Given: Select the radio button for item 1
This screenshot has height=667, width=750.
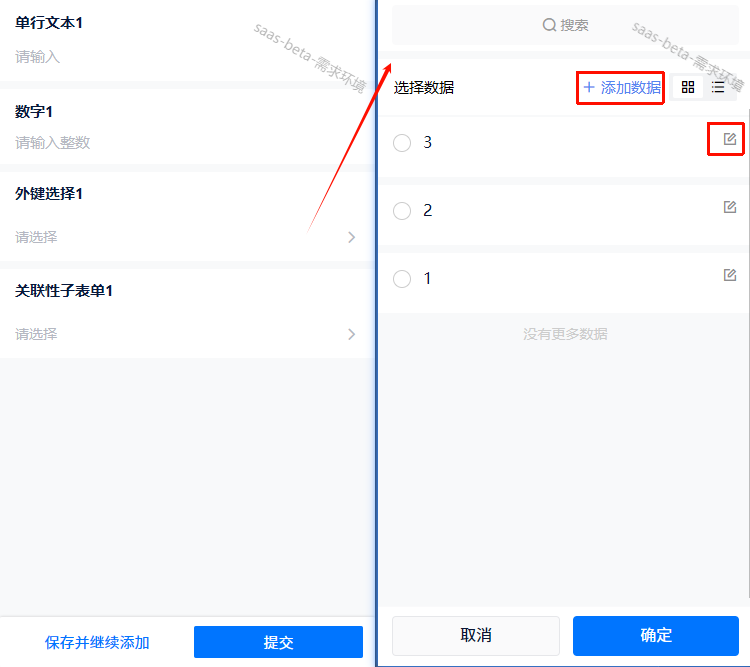Looking at the screenshot, I should (x=402, y=279).
